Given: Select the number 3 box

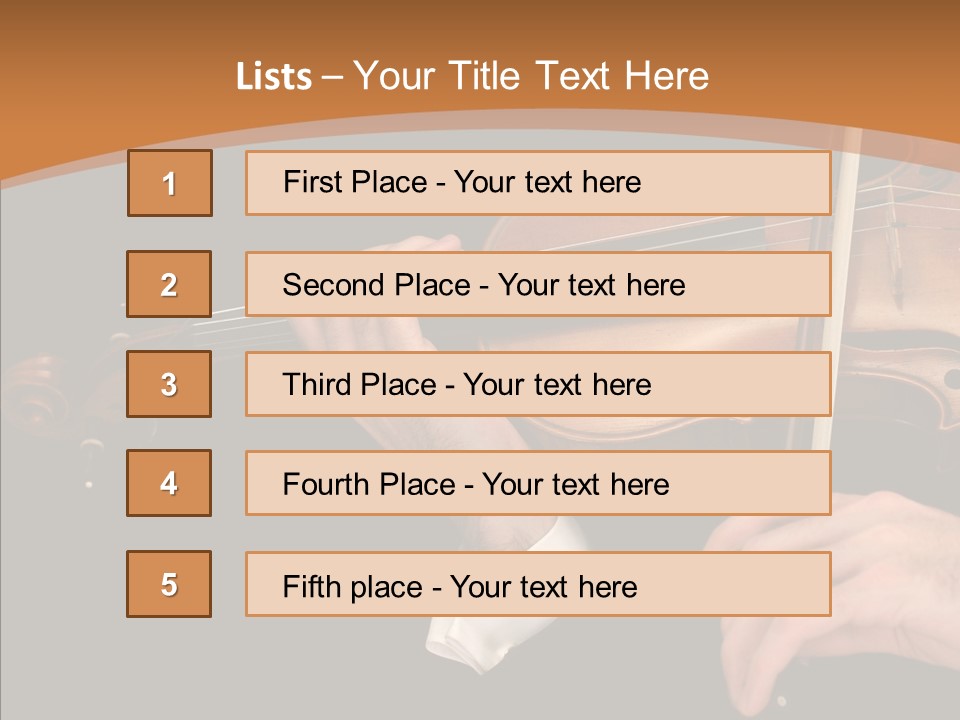Looking at the screenshot, I should click(169, 384).
